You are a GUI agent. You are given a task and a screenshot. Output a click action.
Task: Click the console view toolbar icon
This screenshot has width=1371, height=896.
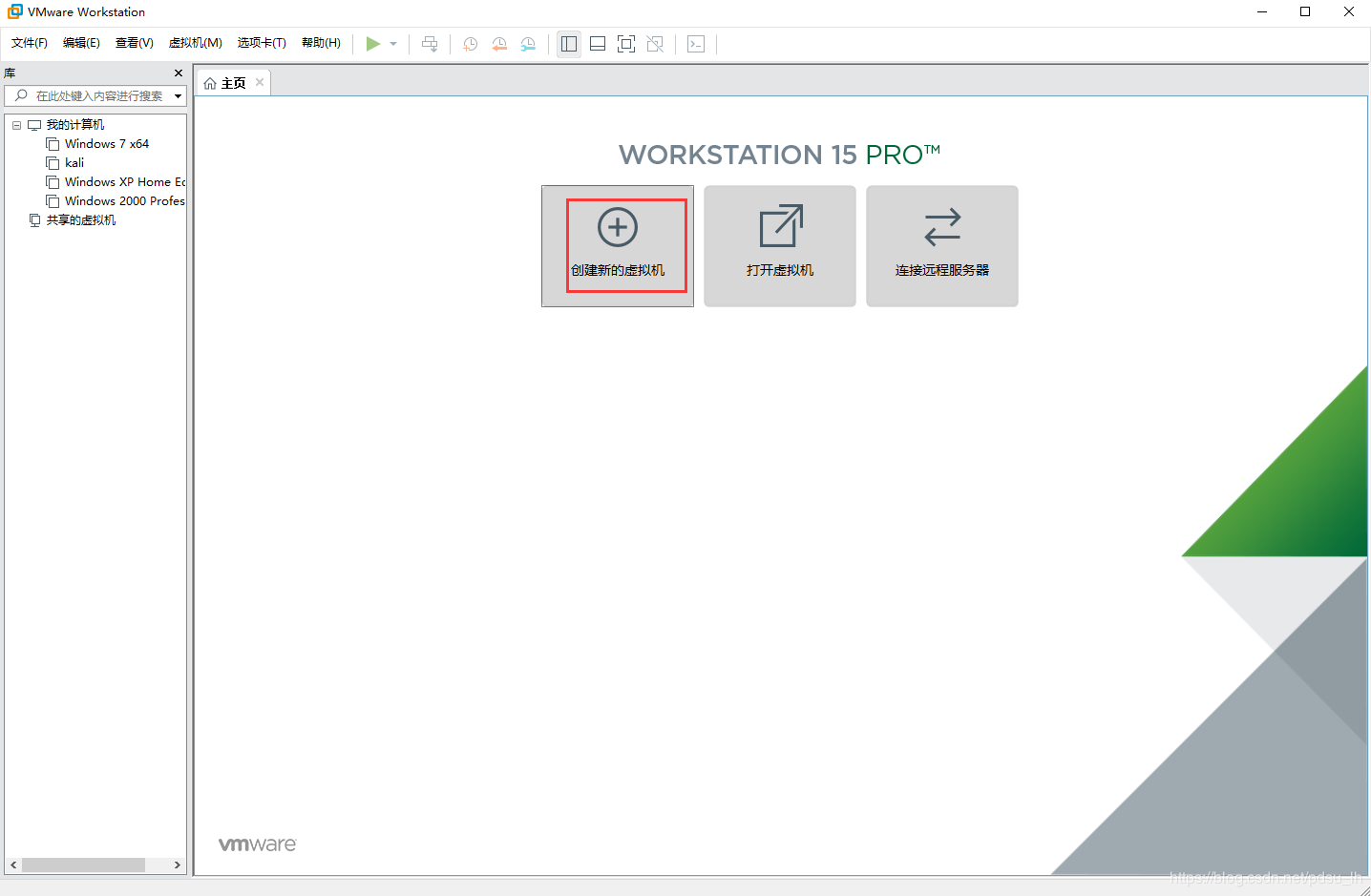tap(696, 44)
